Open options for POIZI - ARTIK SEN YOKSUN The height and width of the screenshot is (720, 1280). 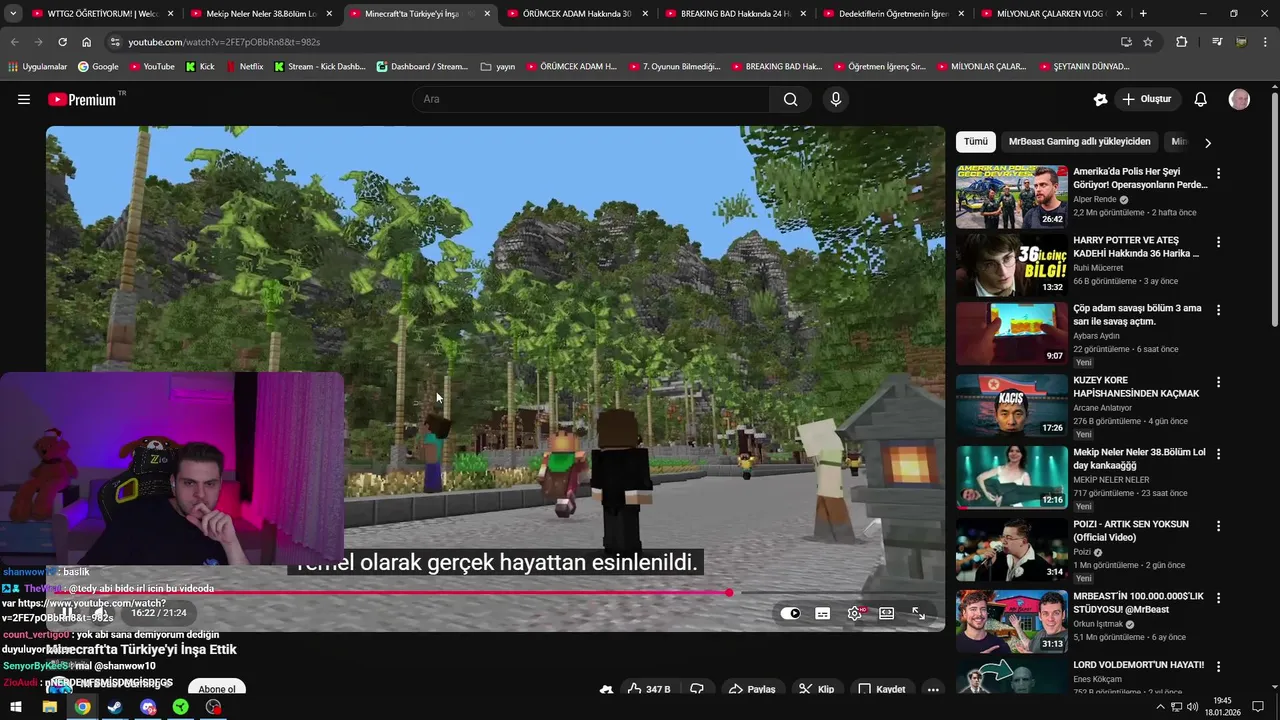(x=1218, y=526)
